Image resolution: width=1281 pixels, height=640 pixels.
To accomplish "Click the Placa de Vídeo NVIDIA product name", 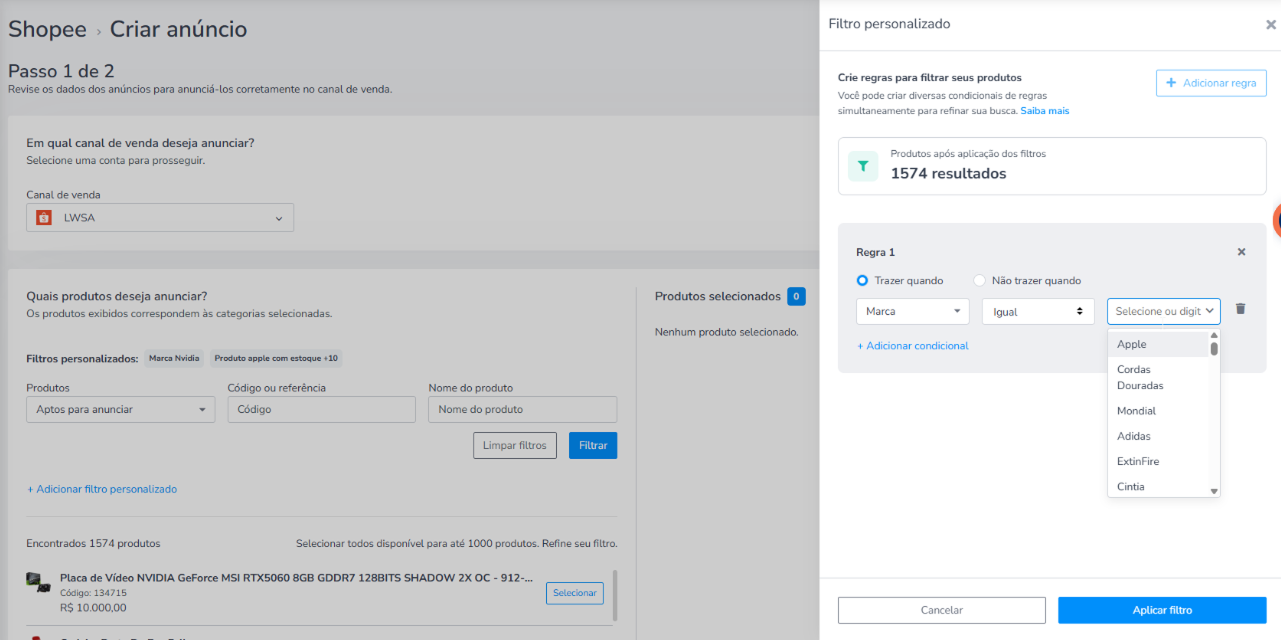I will coord(296,578).
